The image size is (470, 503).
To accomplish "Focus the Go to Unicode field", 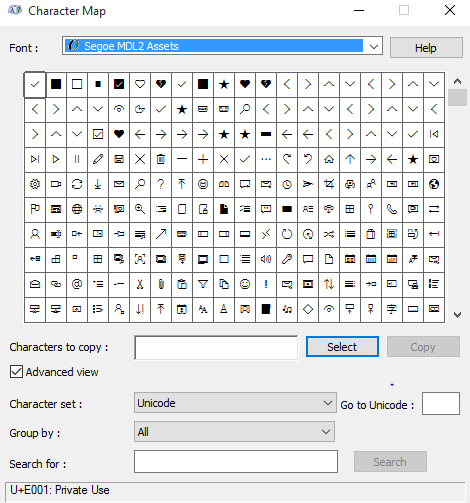I will pyautogui.click(x=441, y=404).
